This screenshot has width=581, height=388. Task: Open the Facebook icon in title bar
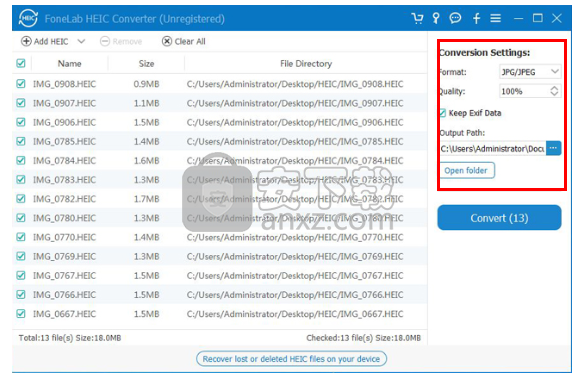[477, 18]
